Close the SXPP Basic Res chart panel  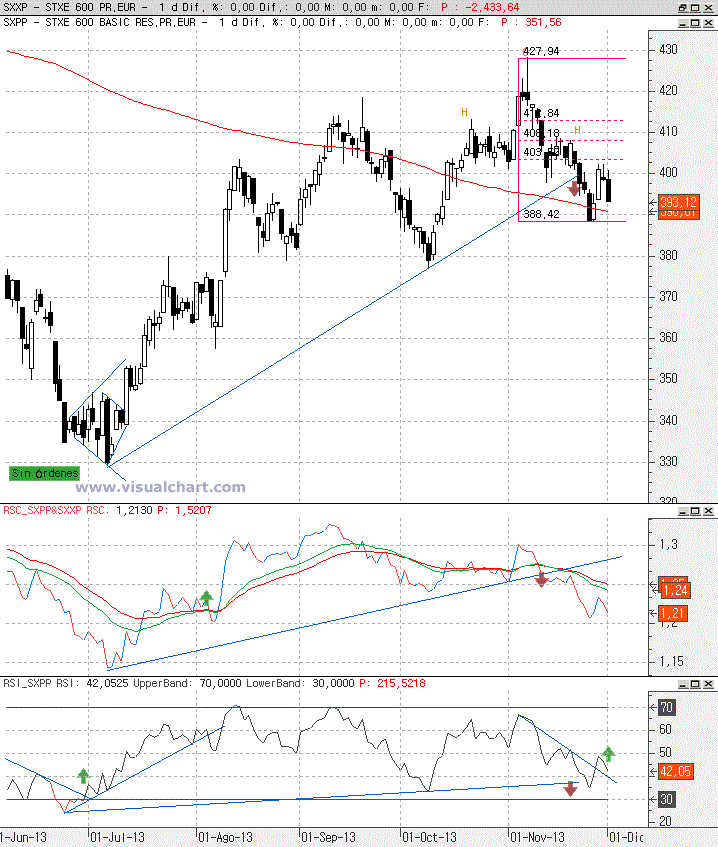tap(708, 23)
